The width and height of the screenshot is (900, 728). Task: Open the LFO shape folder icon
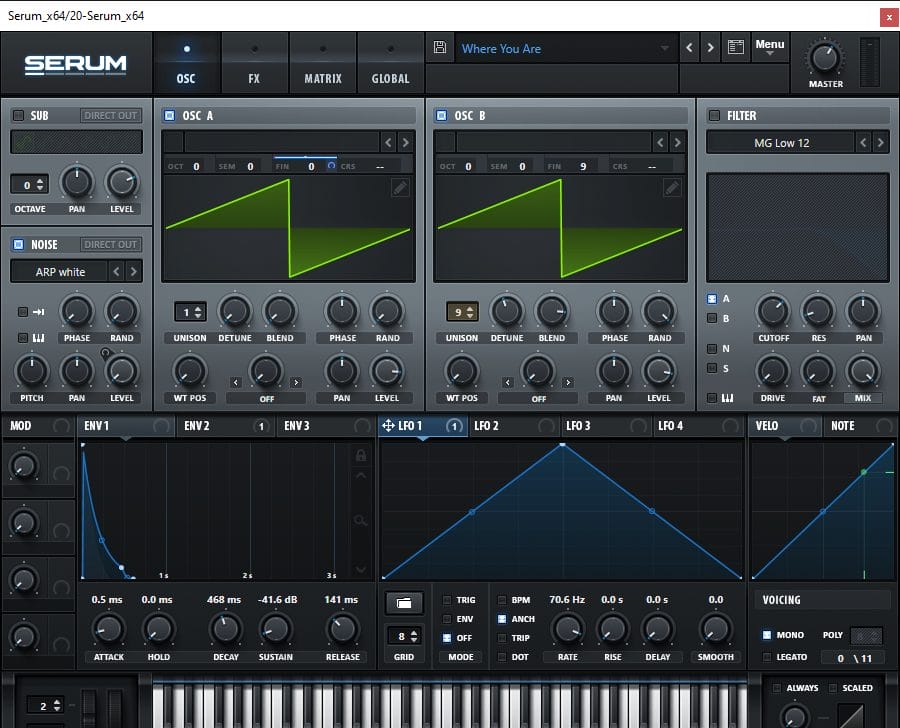click(404, 604)
